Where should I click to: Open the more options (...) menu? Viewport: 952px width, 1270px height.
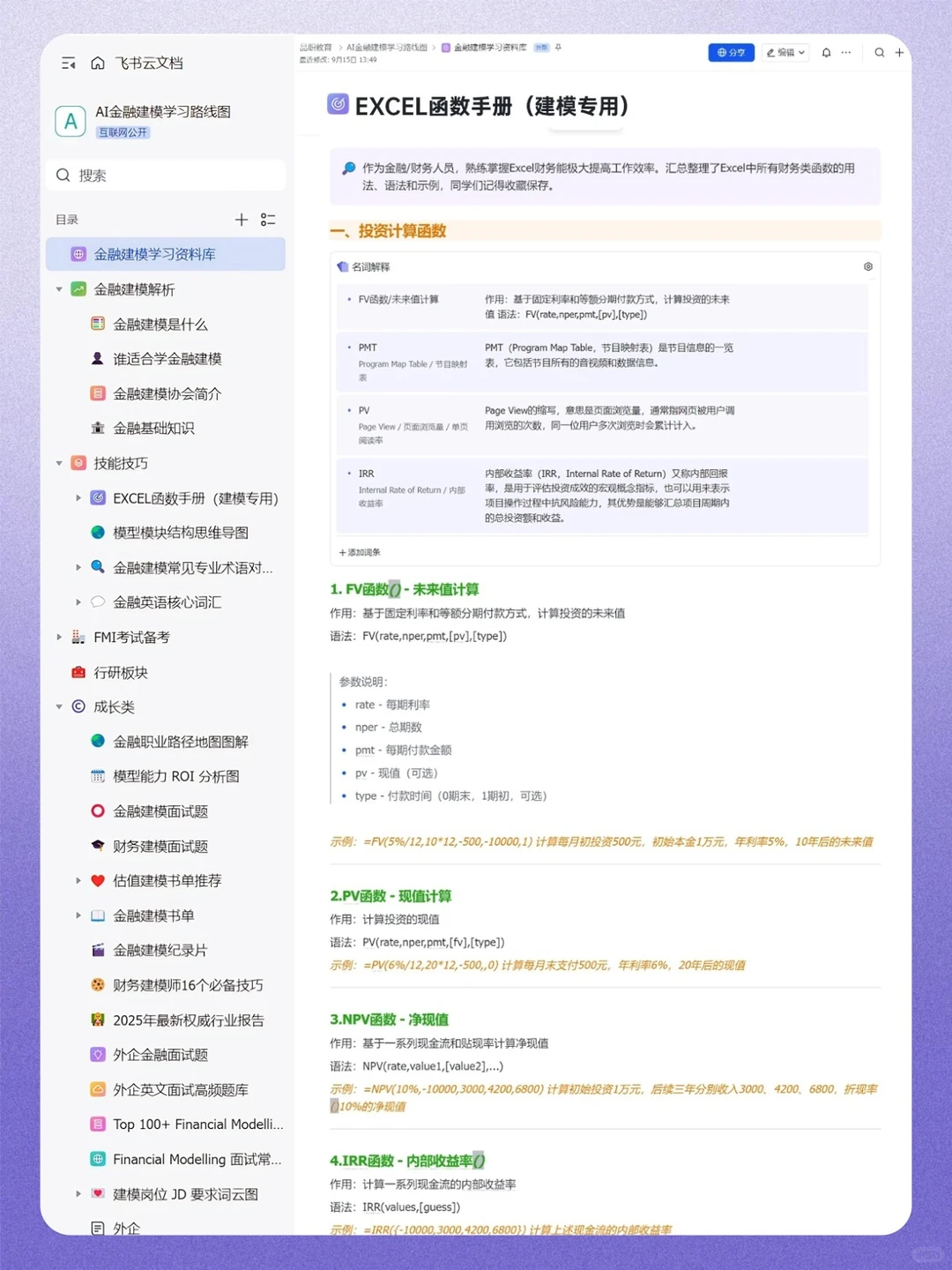point(845,53)
